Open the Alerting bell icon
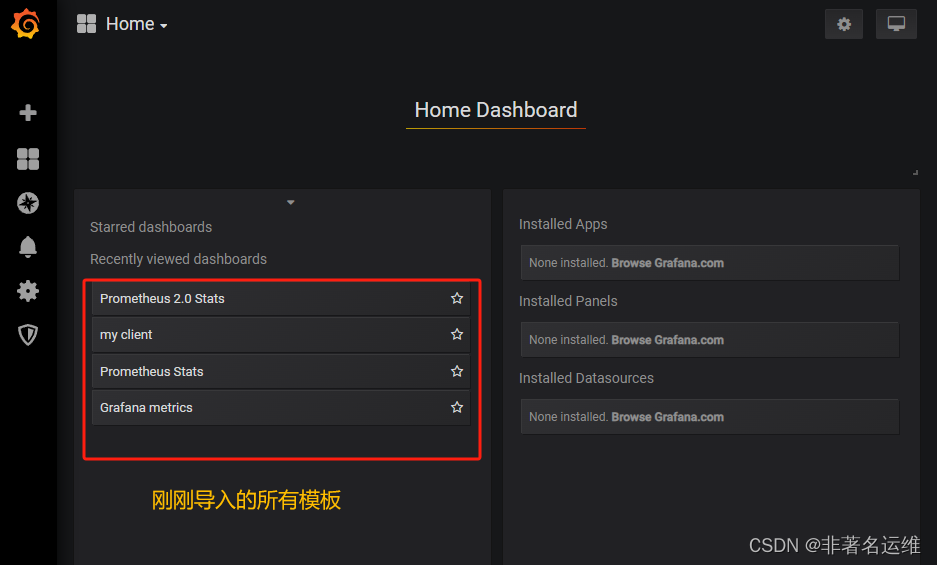This screenshot has width=937, height=565. [x=27, y=247]
